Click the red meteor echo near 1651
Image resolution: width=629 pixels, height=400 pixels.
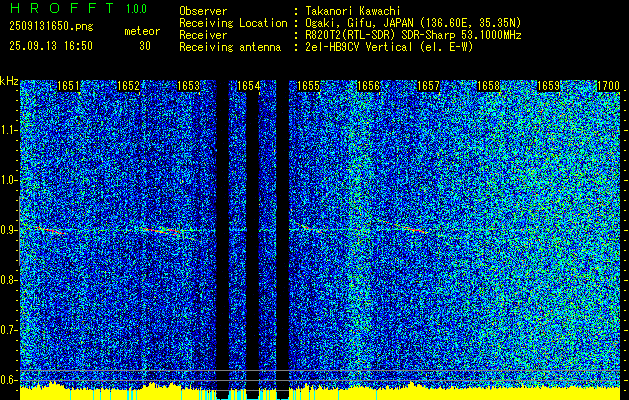51,230
